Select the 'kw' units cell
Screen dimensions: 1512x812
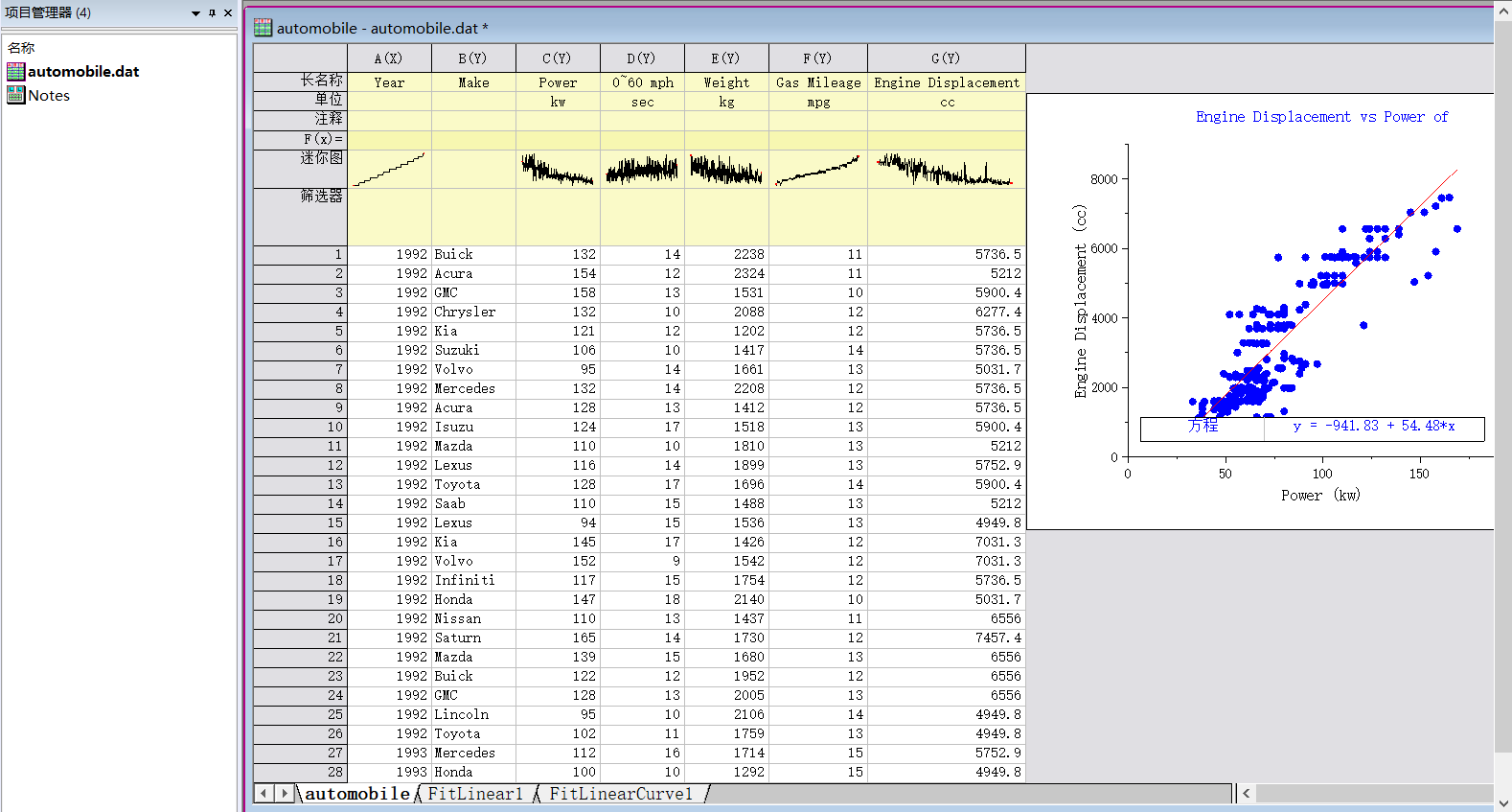click(x=558, y=102)
